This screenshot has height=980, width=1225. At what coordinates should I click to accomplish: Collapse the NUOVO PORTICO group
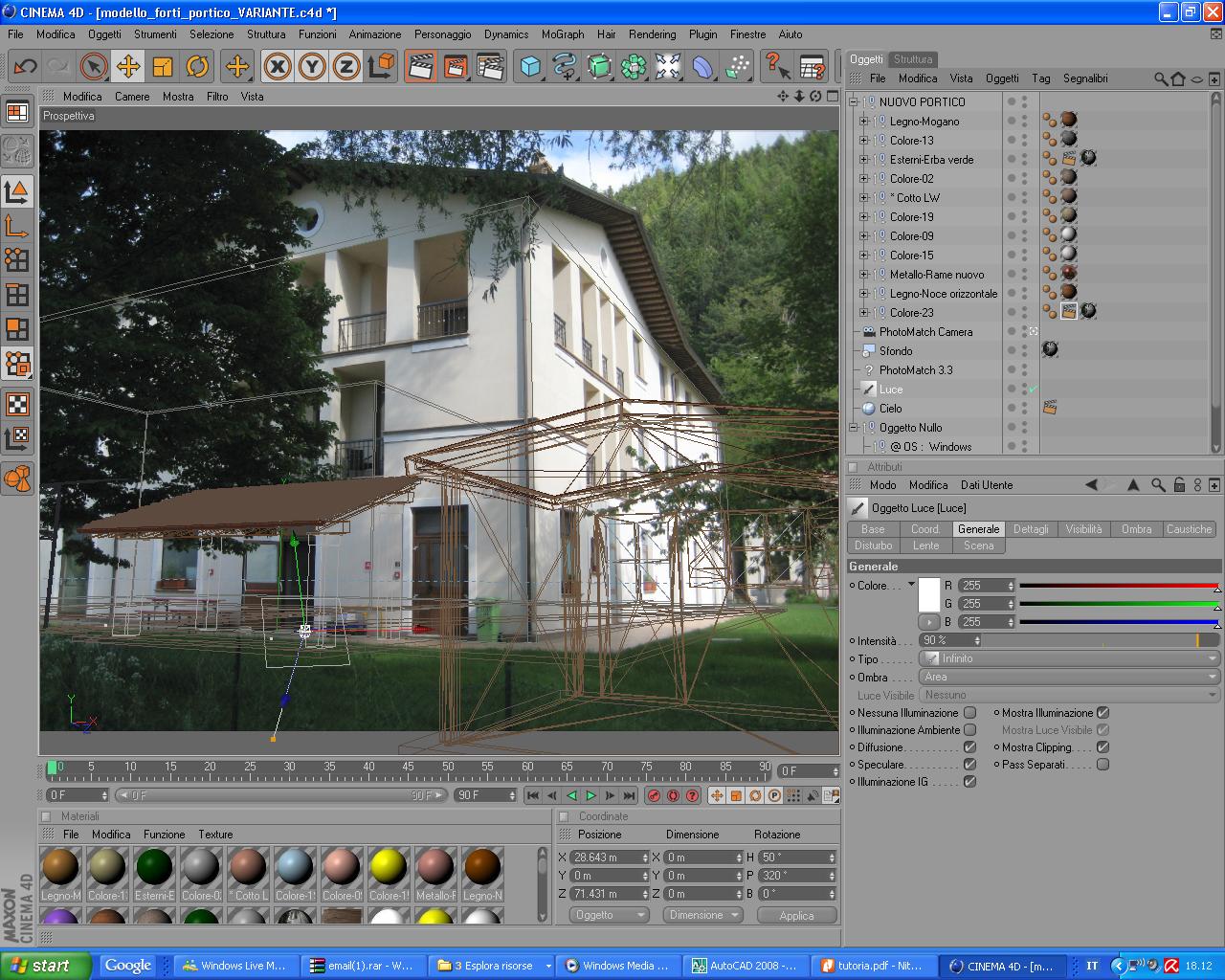[854, 102]
